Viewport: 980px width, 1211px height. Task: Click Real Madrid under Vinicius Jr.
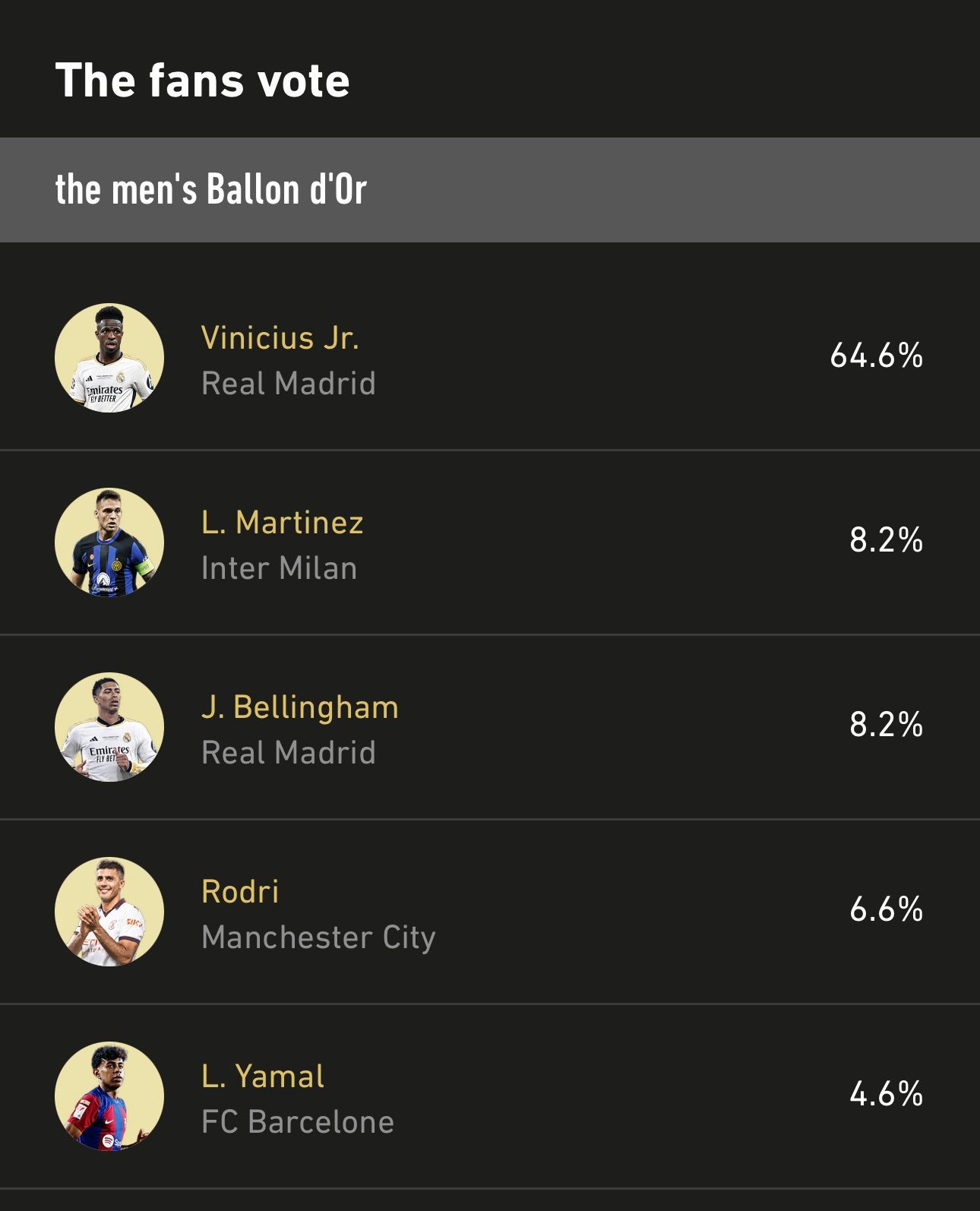click(x=289, y=384)
